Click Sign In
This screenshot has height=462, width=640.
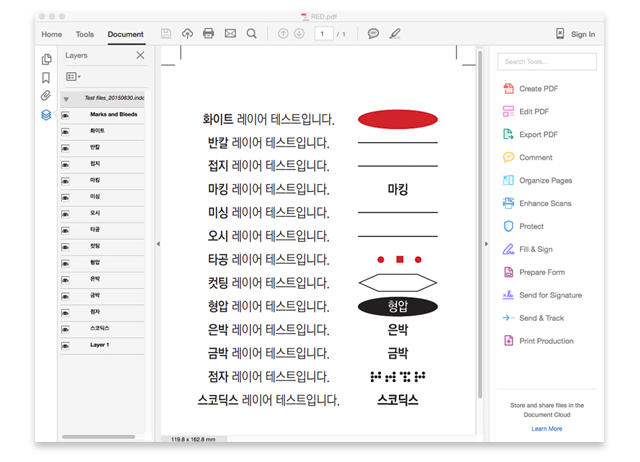point(583,34)
